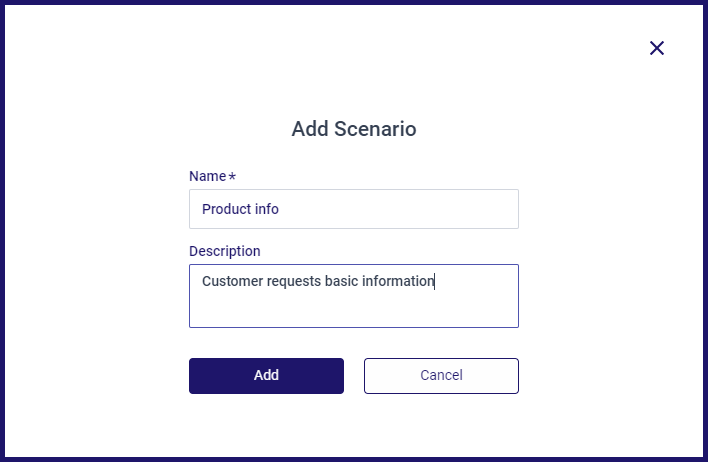Close the Add Scenario dialog with the X icon
The width and height of the screenshot is (708, 462).
(x=657, y=48)
